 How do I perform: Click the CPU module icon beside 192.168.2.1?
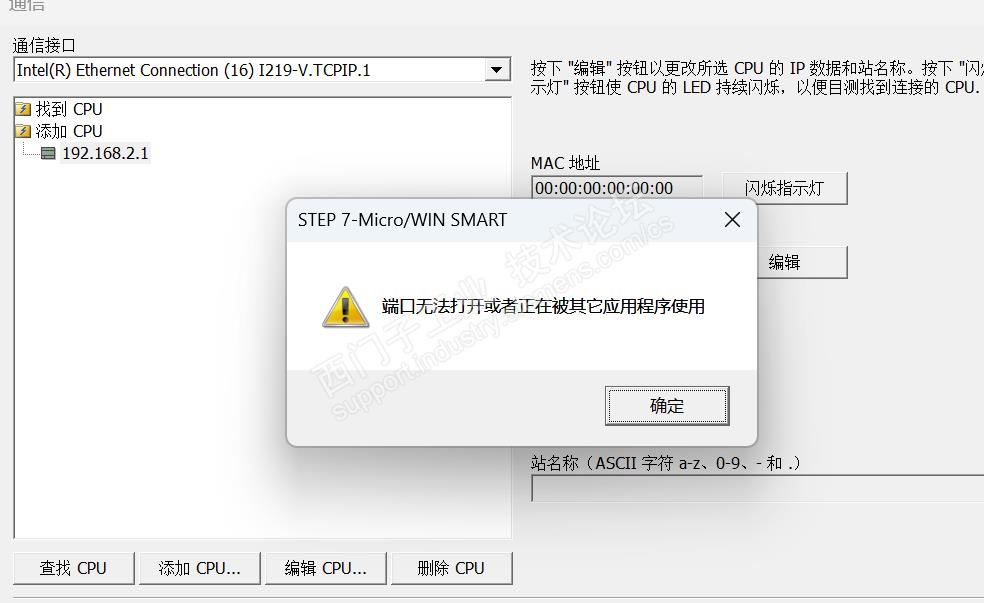pos(48,153)
